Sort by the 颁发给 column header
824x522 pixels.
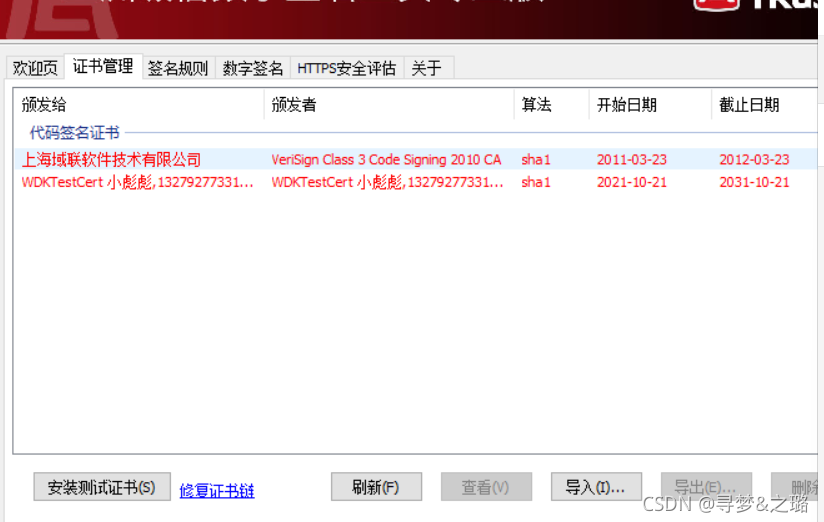139,105
